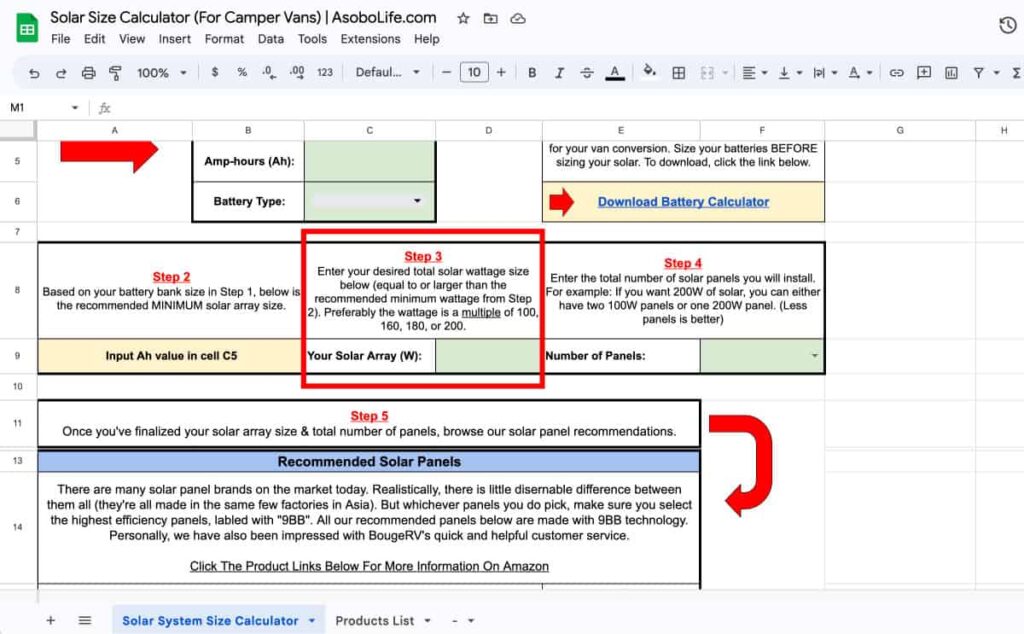Open Products List tab options arrow
Image resolution: width=1024 pixels, height=634 pixels.
(x=428, y=621)
